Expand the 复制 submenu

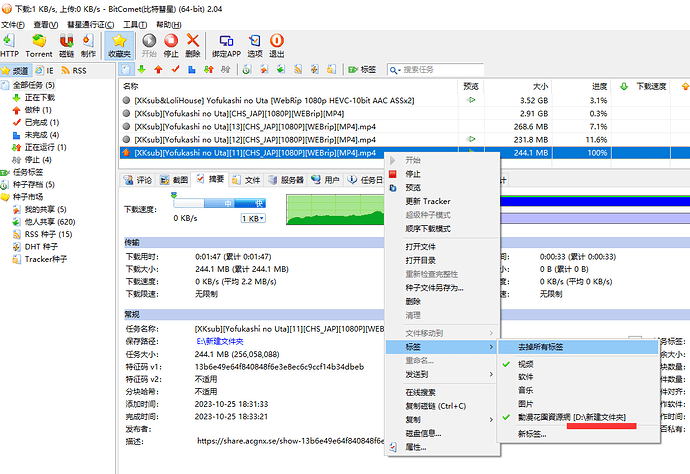[442, 420]
